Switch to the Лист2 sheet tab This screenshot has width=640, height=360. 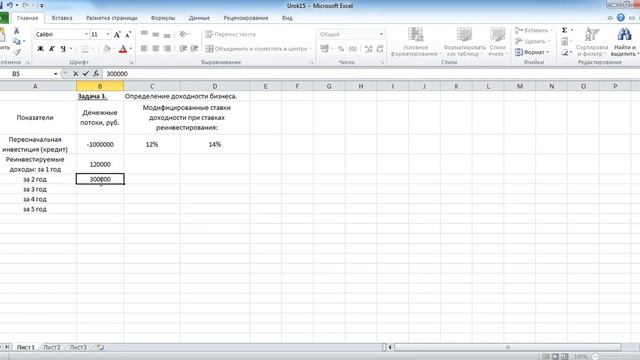pos(52,347)
